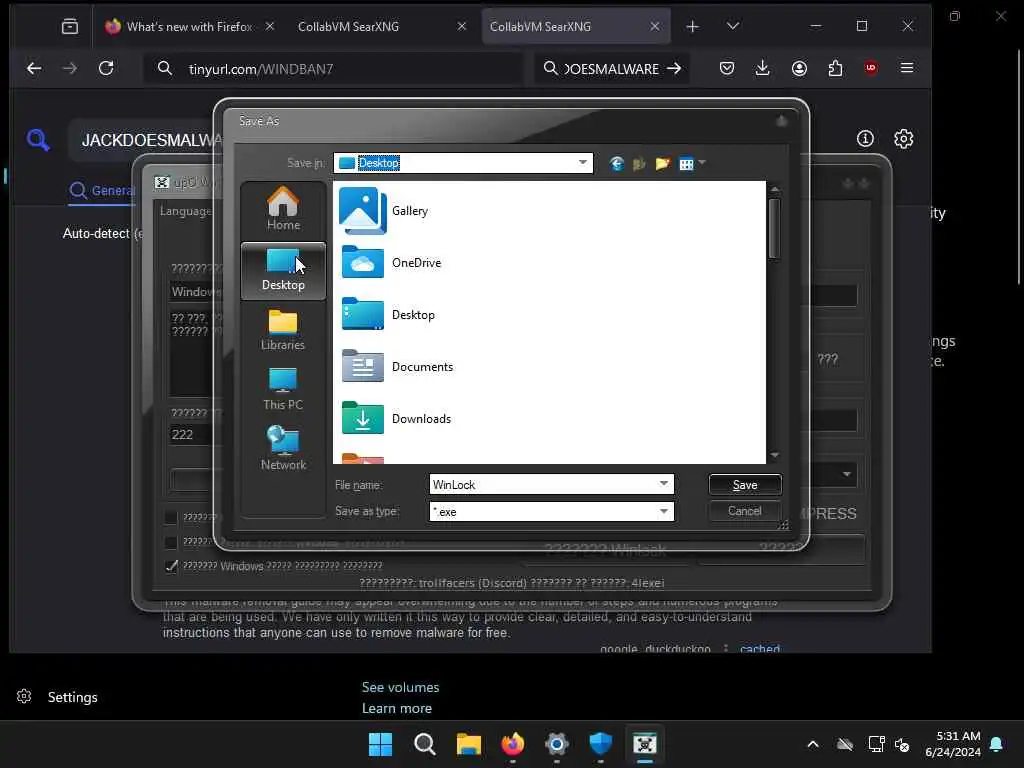1024x768 pixels.
Task: Open the cached result link
Action: [x=760, y=648]
